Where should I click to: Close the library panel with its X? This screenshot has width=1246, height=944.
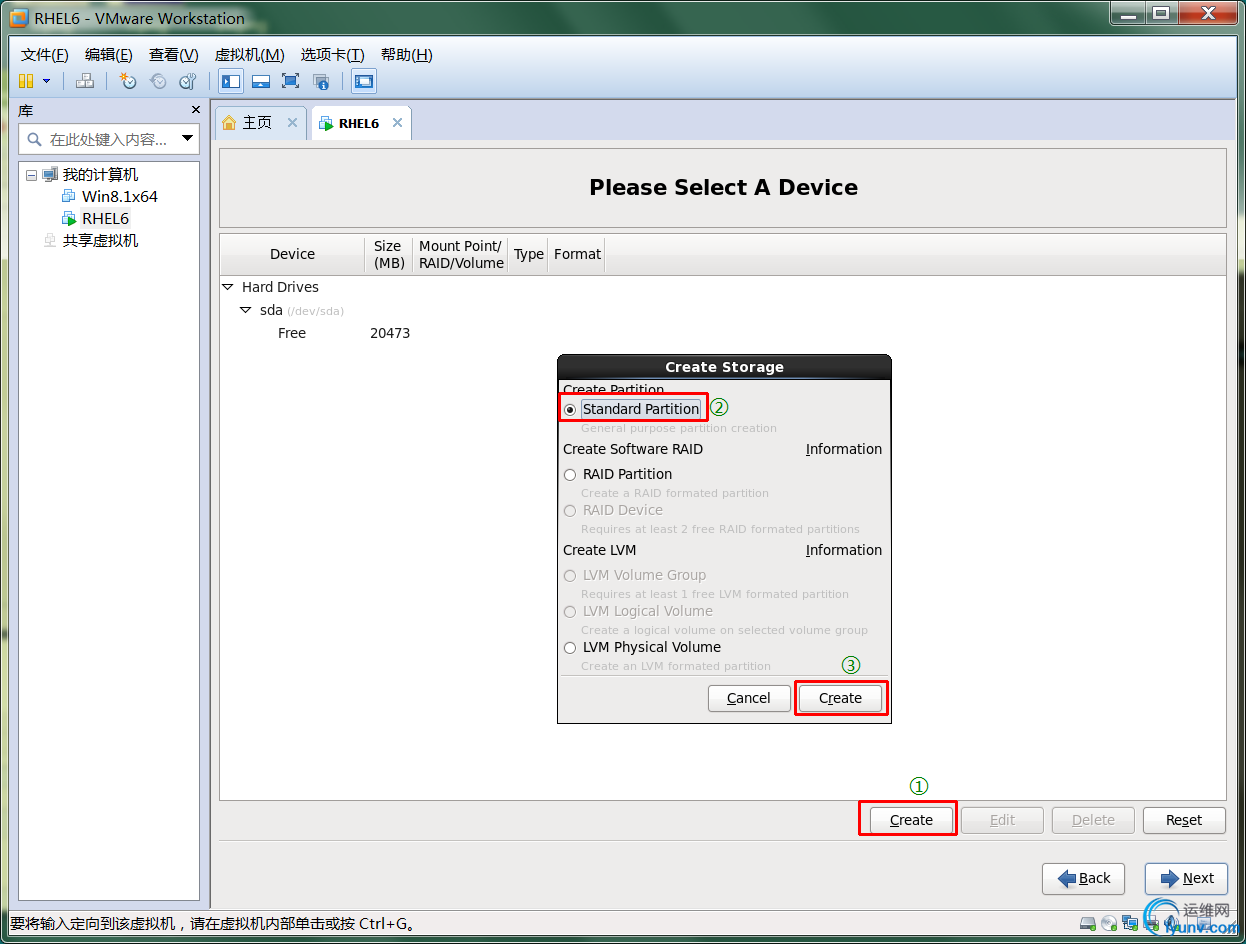[x=195, y=110]
